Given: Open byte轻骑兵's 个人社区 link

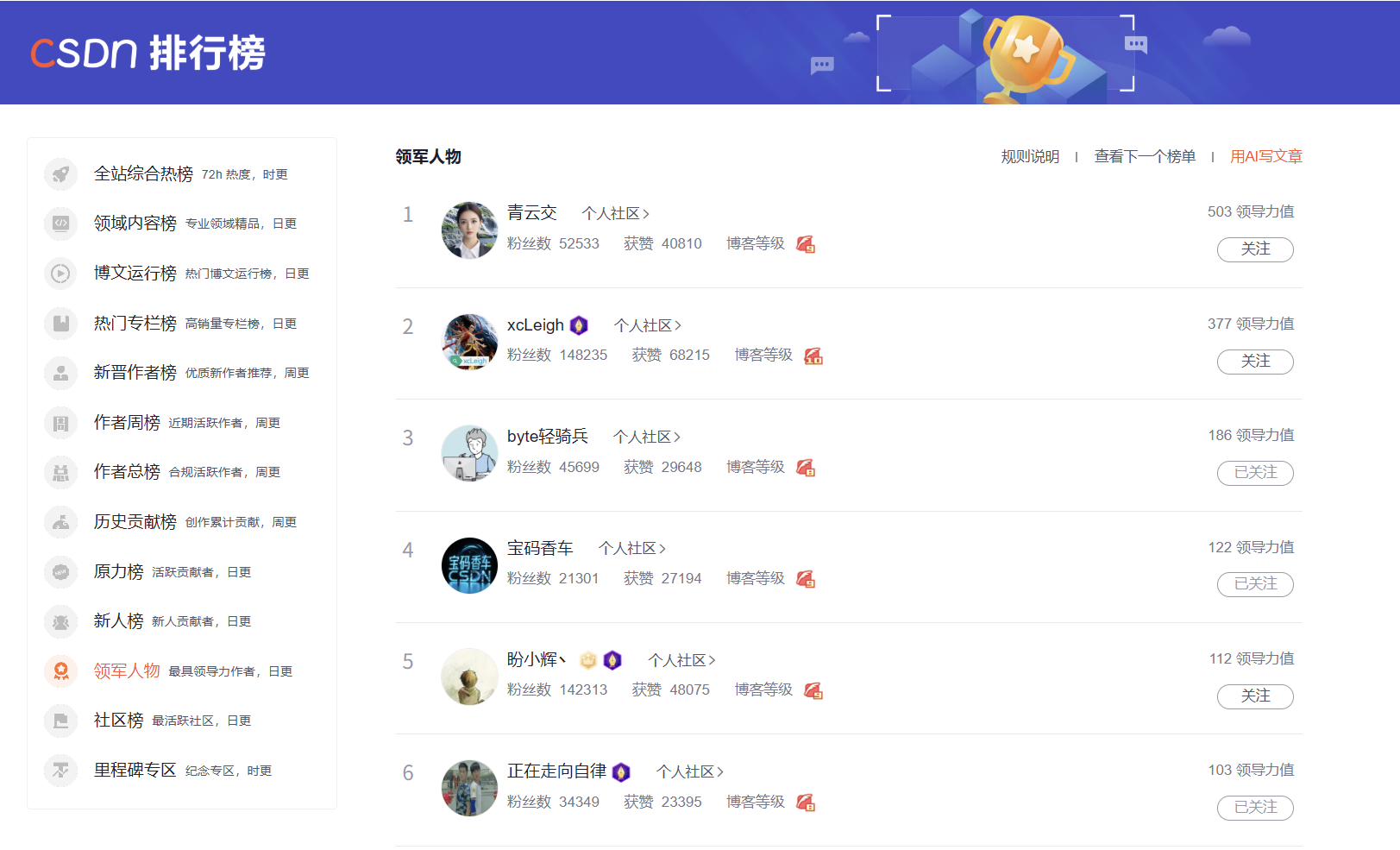Looking at the screenshot, I should tap(647, 438).
